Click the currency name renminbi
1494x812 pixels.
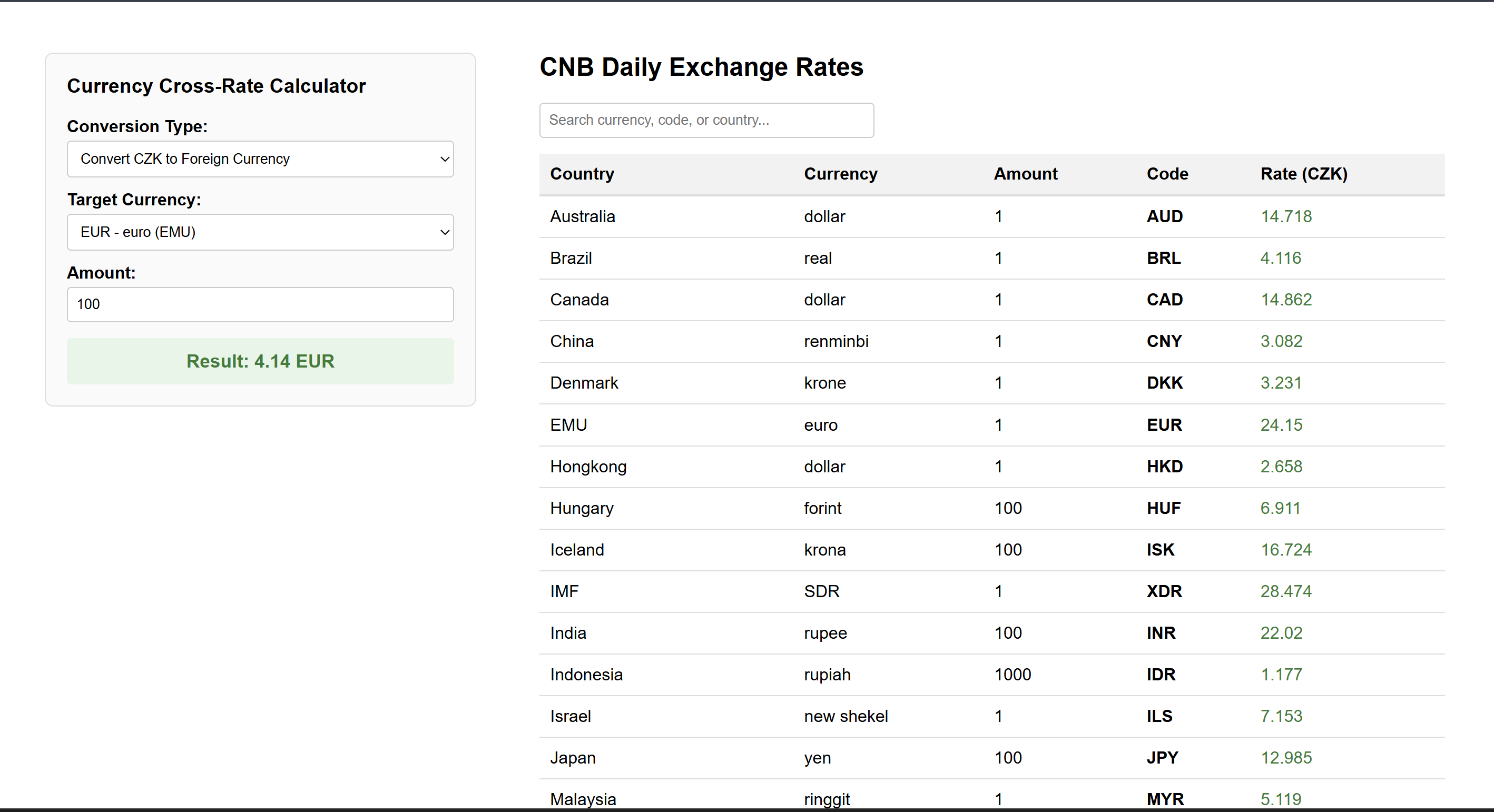coord(837,341)
